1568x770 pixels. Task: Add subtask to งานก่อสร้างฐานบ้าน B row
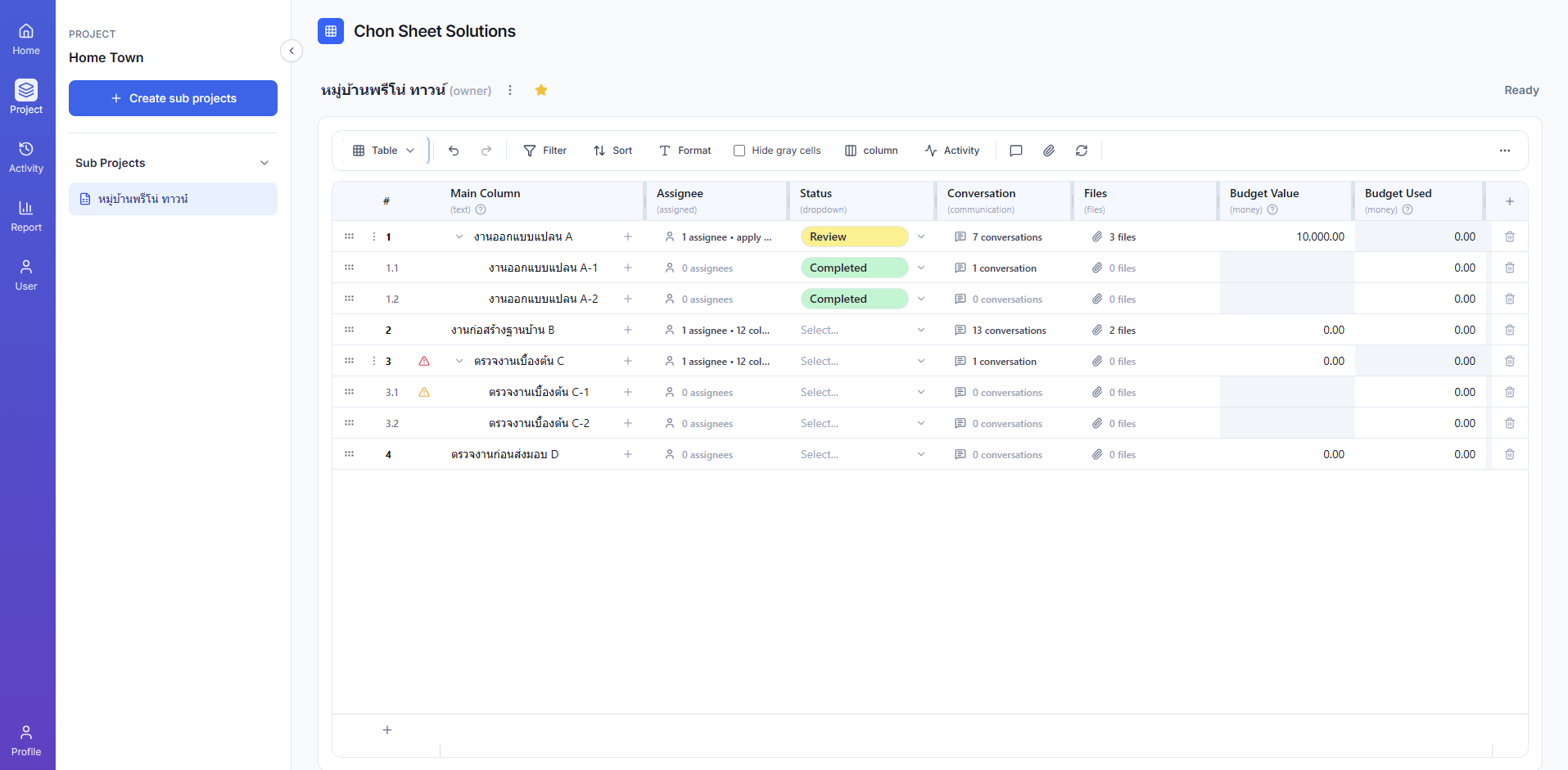[x=628, y=330]
